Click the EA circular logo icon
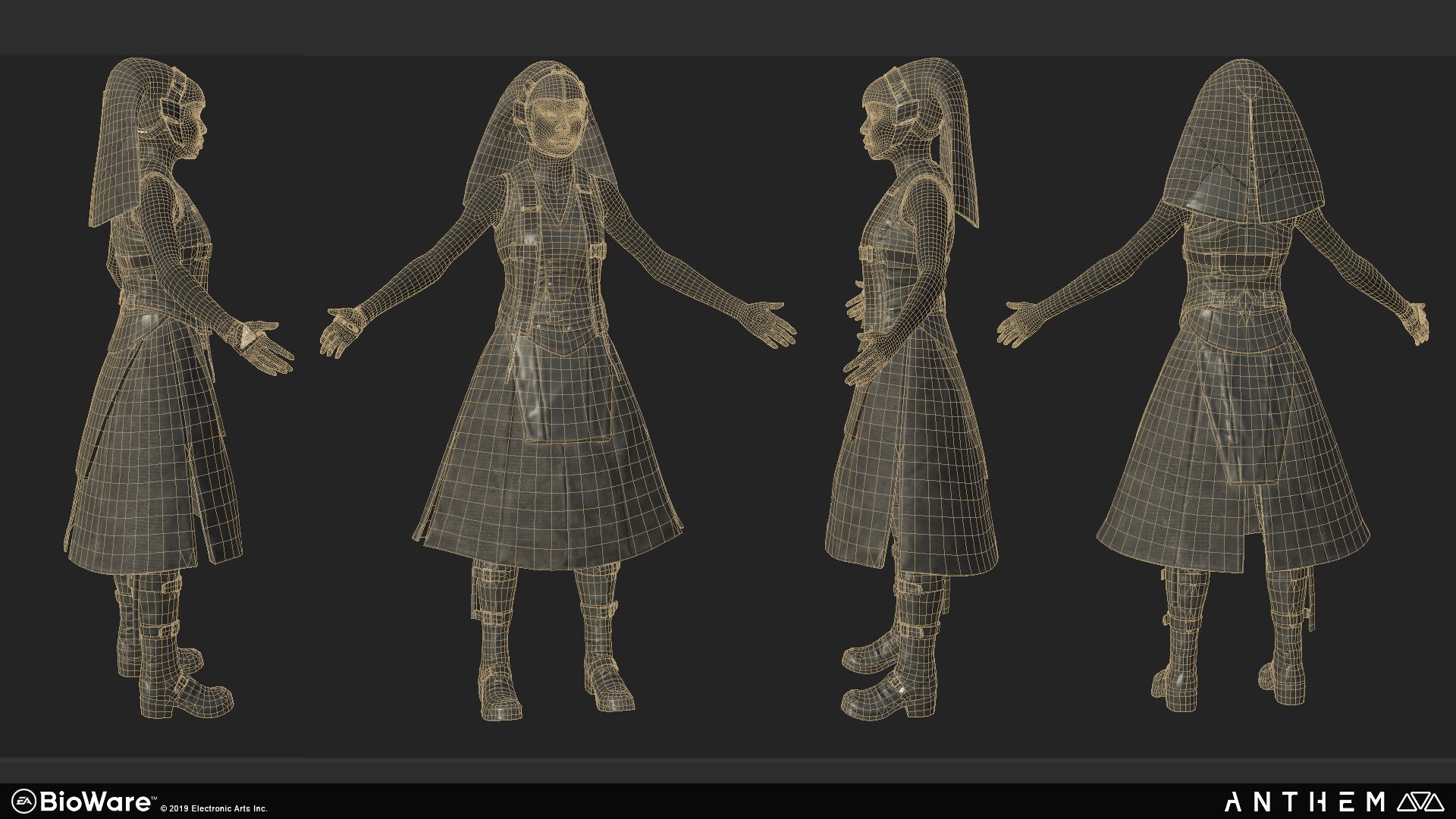Viewport: 1456px width, 819px height. [x=24, y=802]
